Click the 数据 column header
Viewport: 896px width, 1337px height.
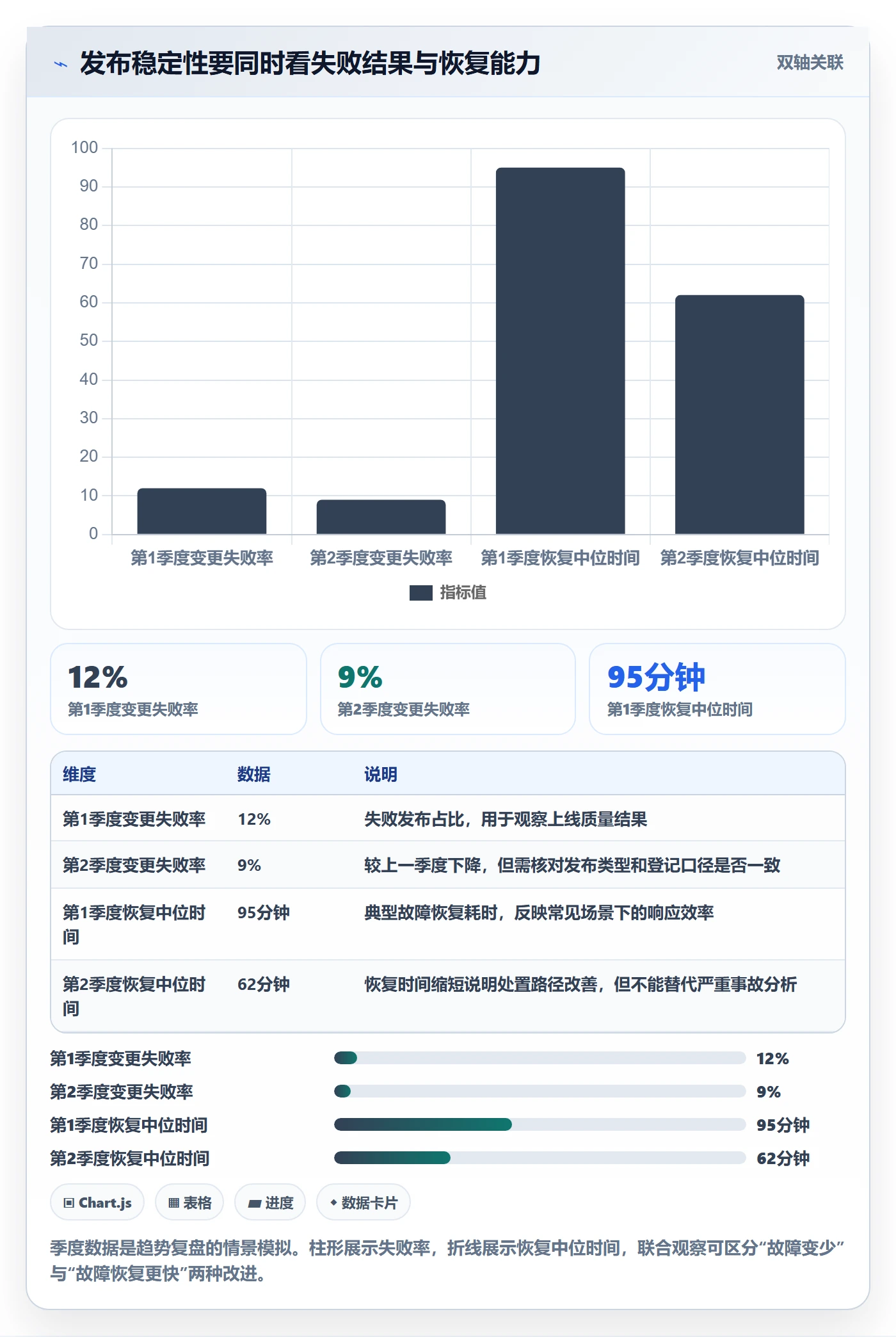coord(254,774)
